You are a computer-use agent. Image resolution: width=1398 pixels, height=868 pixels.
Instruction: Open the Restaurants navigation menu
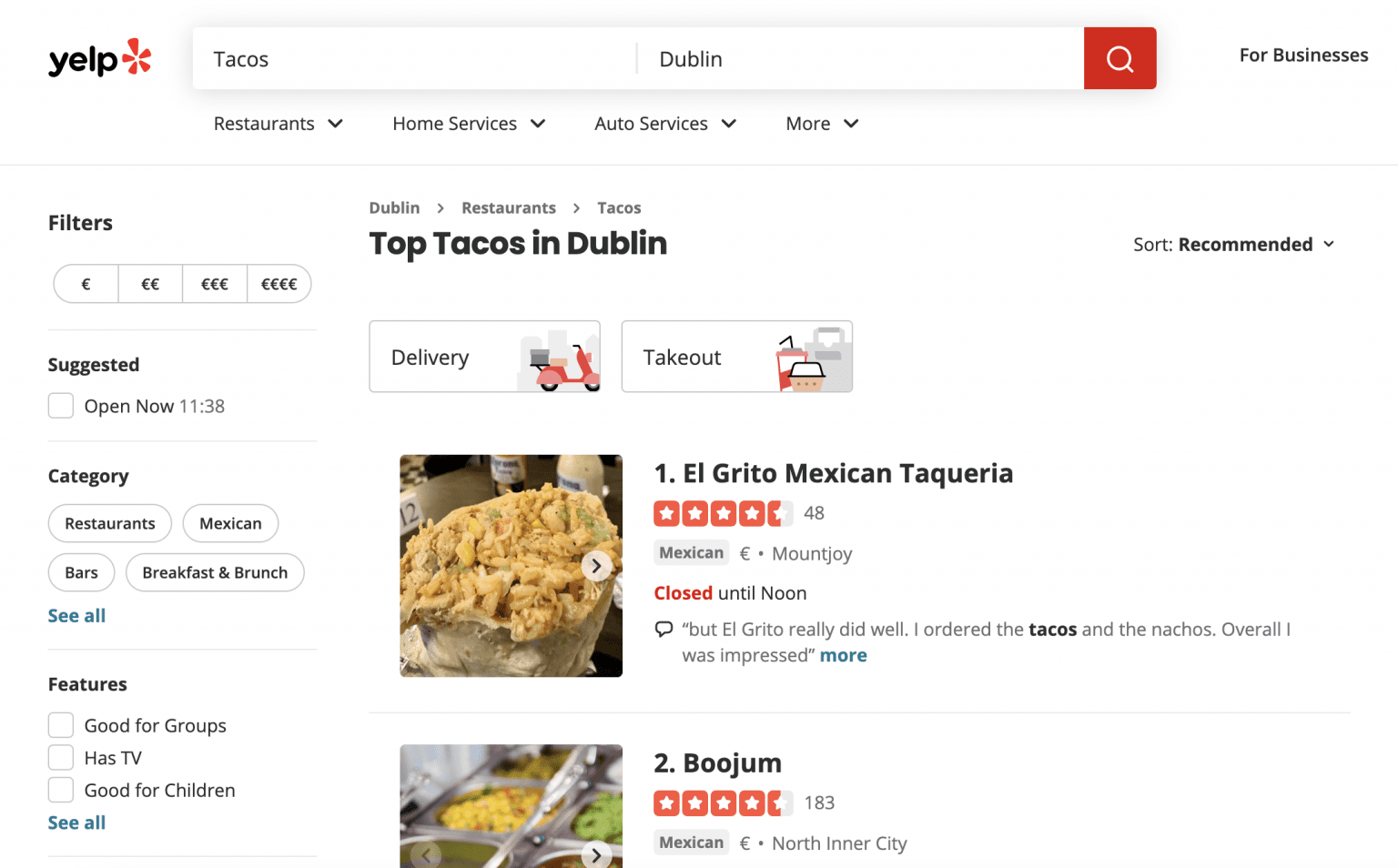coord(278,123)
